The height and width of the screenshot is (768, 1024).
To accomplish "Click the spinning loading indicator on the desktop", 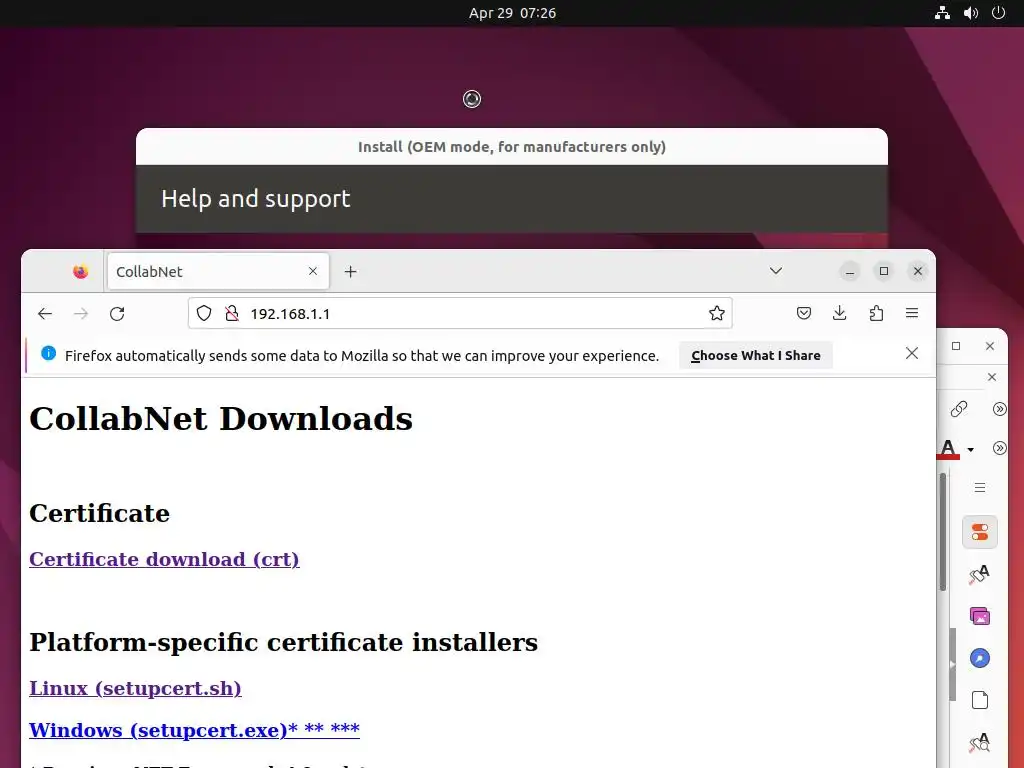I will point(472,99).
